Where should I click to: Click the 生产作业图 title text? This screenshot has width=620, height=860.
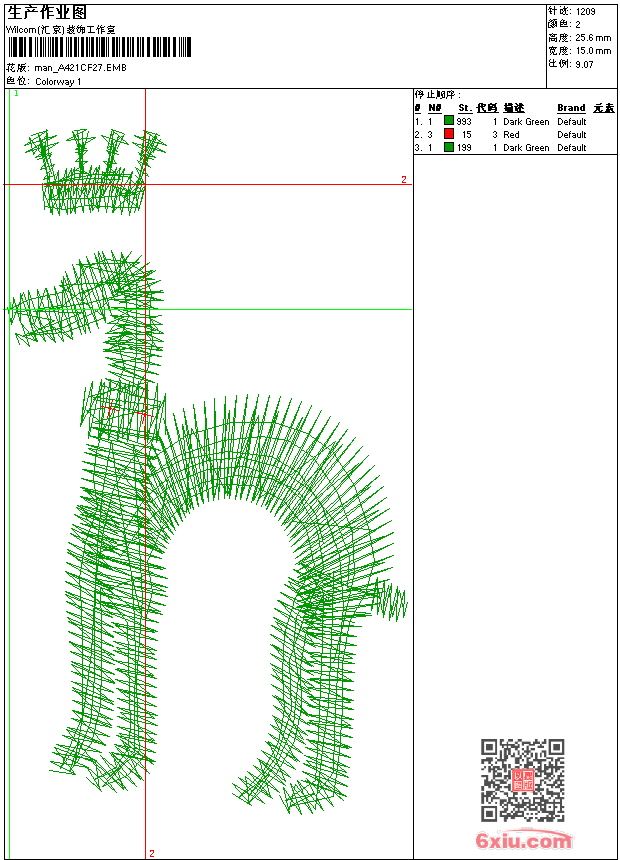(47, 12)
